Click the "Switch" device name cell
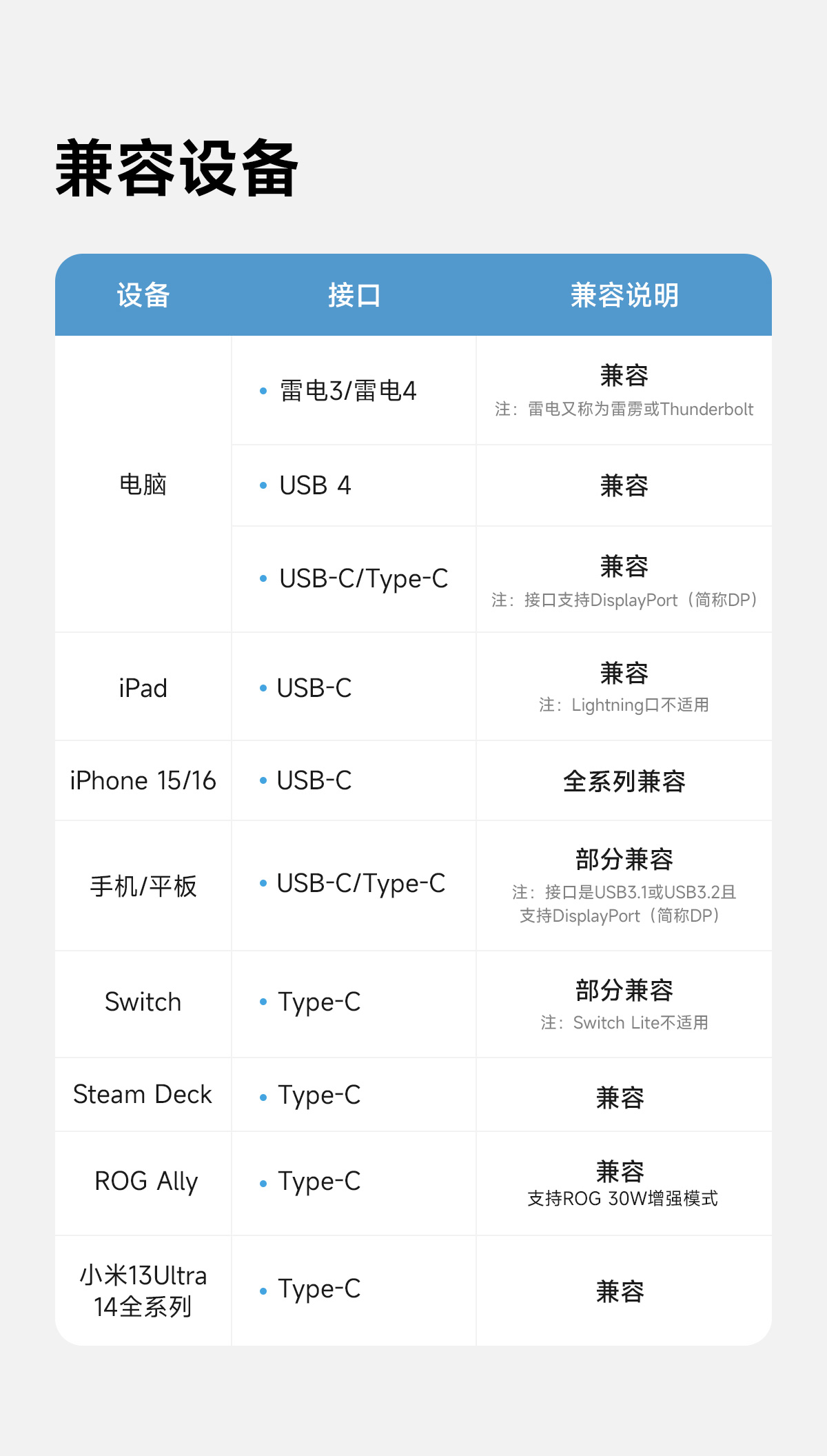 click(143, 1002)
